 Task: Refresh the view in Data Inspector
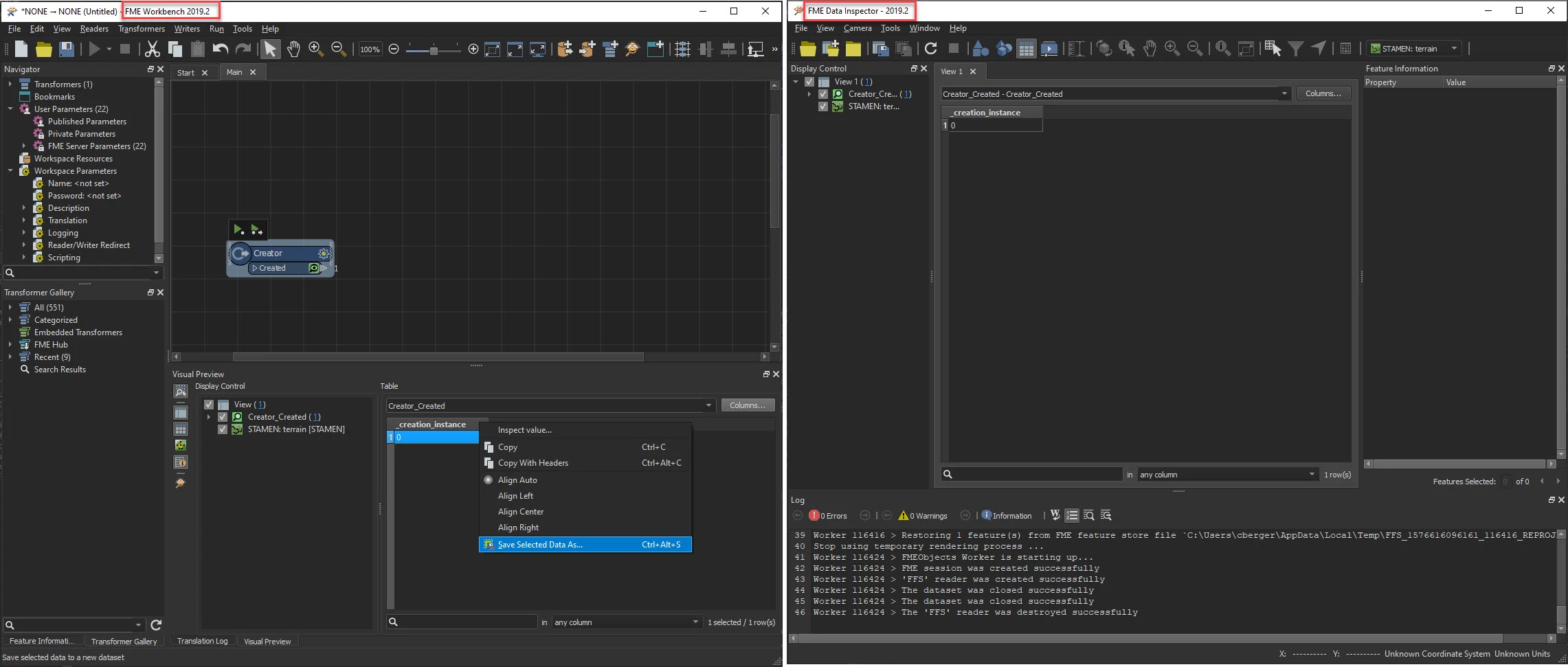pyautogui.click(x=931, y=48)
